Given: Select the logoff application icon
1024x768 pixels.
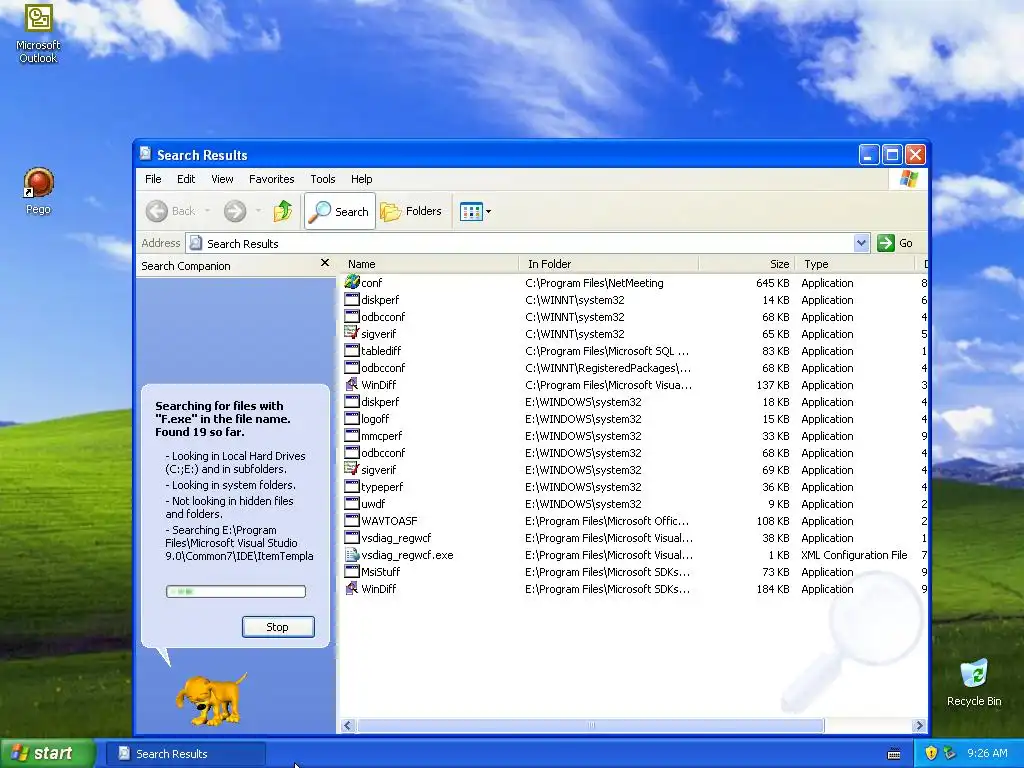Looking at the screenshot, I should click(x=352, y=418).
